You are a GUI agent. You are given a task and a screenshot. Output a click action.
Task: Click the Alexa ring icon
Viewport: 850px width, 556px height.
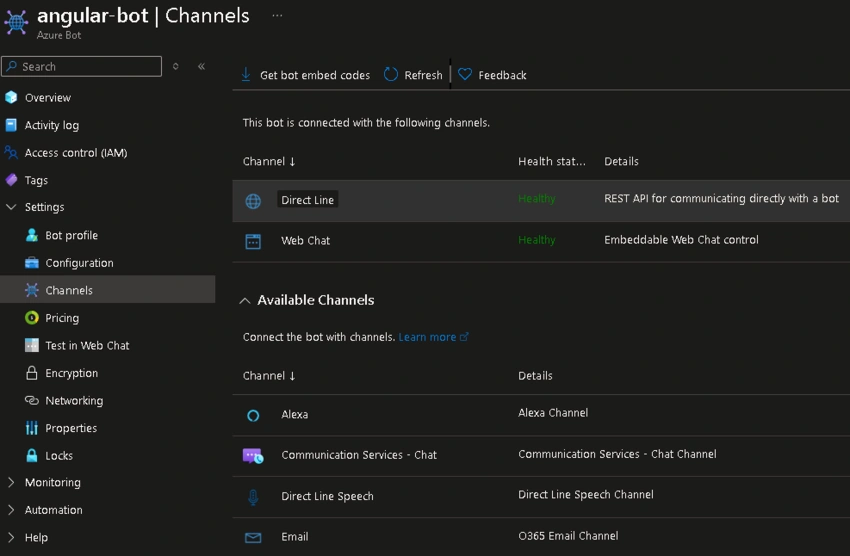coord(253,416)
